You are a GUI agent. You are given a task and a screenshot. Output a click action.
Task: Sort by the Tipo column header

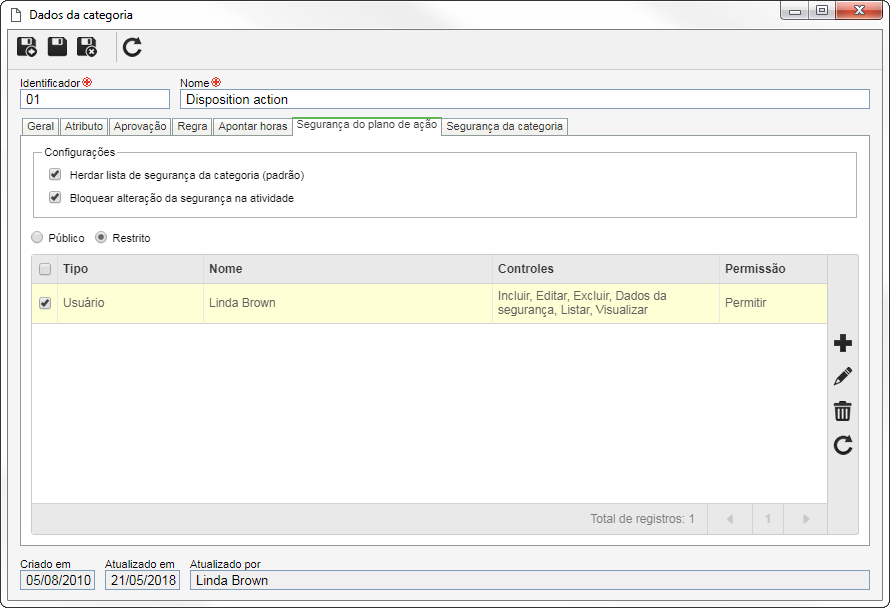point(130,269)
